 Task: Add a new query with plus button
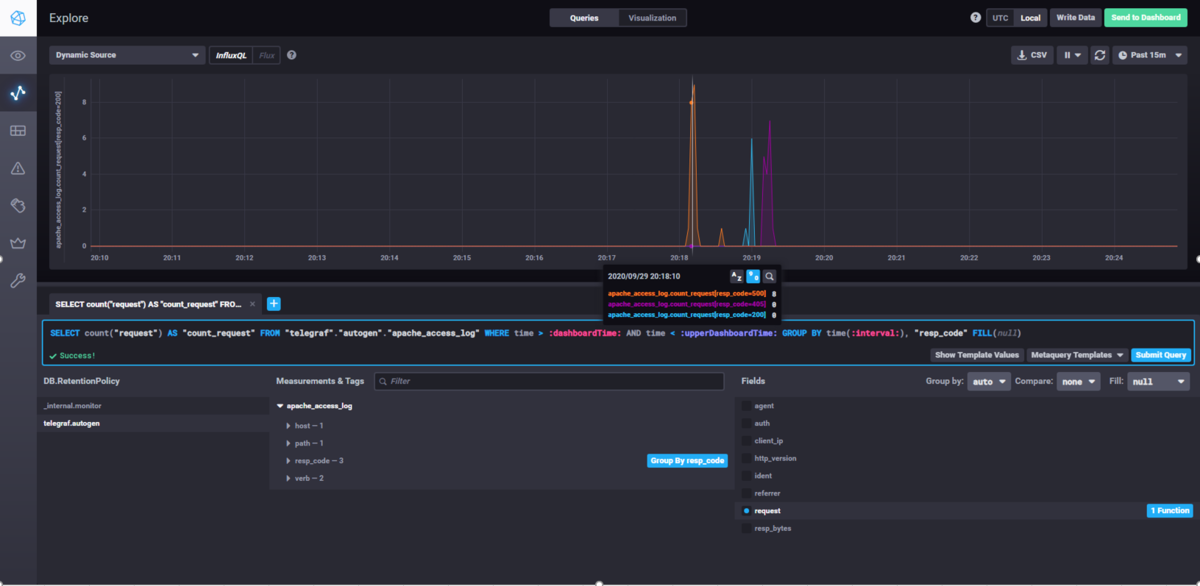coord(273,304)
